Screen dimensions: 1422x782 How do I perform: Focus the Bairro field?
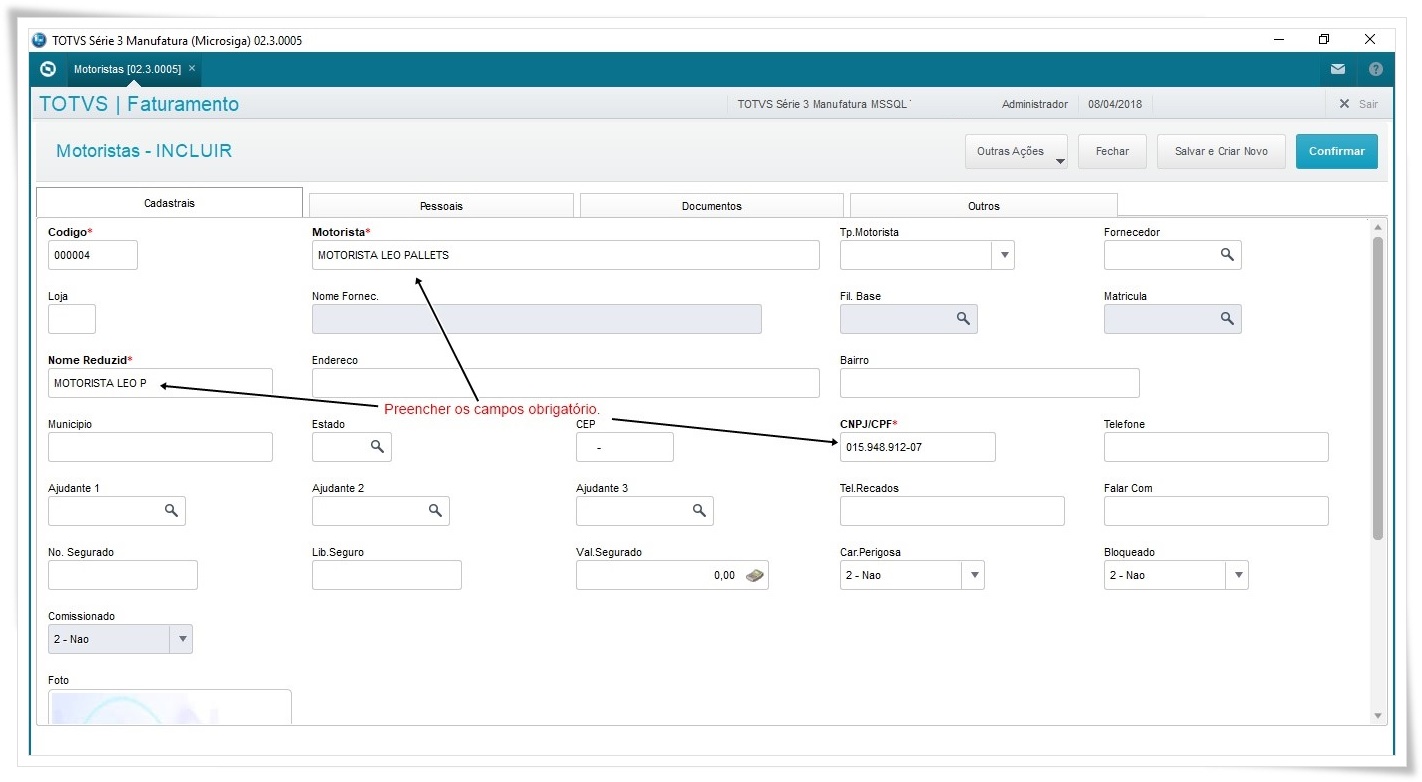click(x=990, y=383)
